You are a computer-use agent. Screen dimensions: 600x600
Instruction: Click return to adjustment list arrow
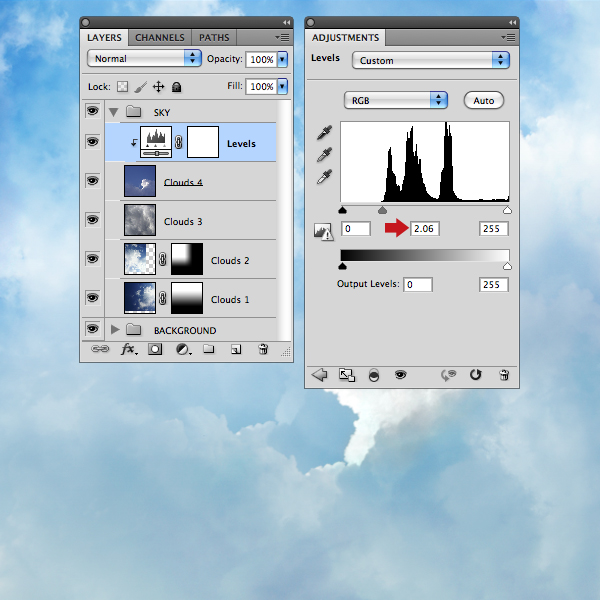click(x=320, y=375)
